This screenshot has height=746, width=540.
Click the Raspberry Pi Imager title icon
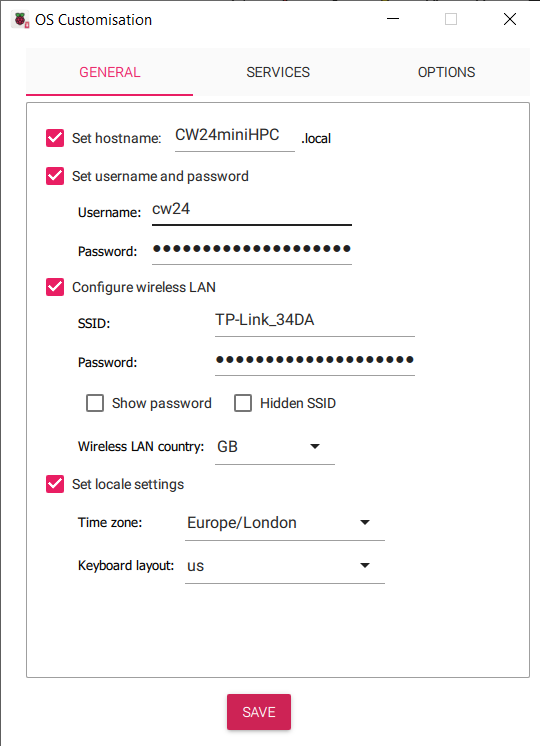pos(20,20)
